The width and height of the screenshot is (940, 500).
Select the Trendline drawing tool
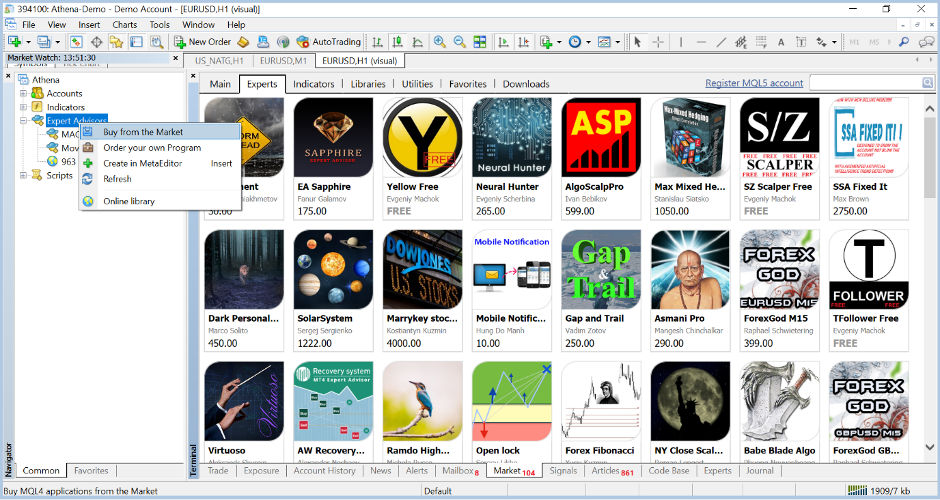721,42
